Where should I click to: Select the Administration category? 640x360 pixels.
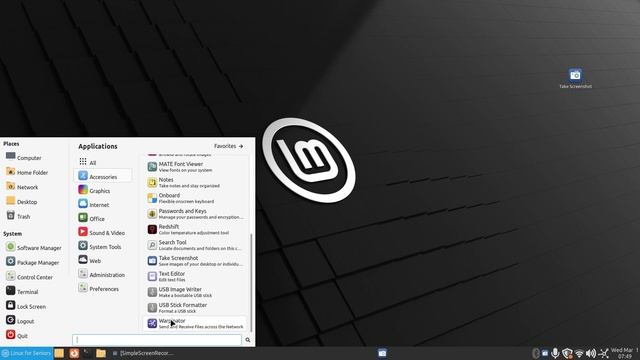pos(103,275)
